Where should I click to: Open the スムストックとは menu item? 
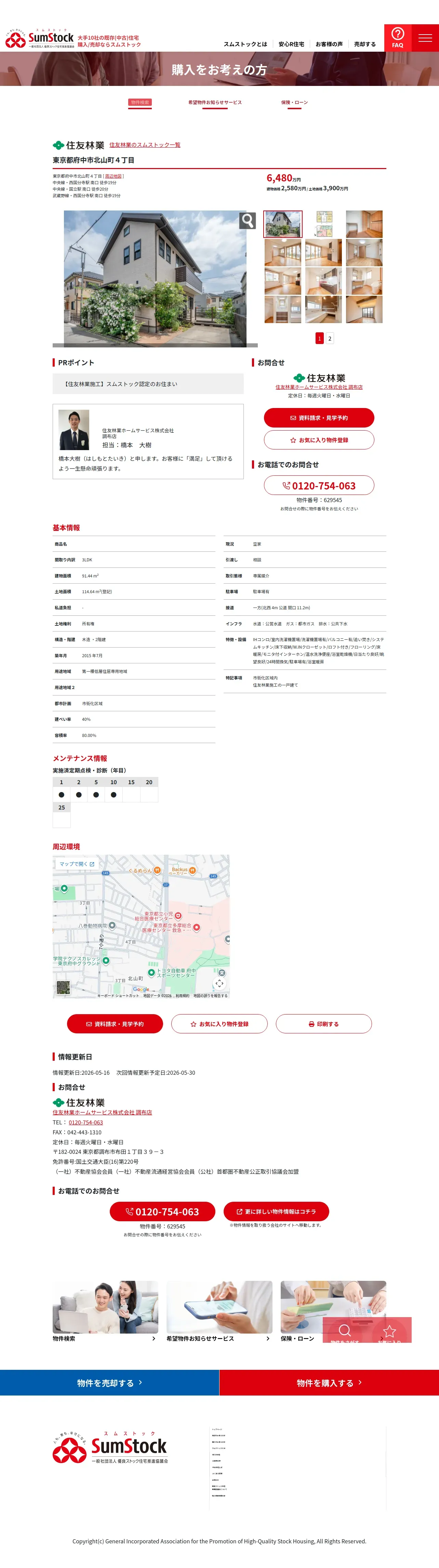click(245, 44)
